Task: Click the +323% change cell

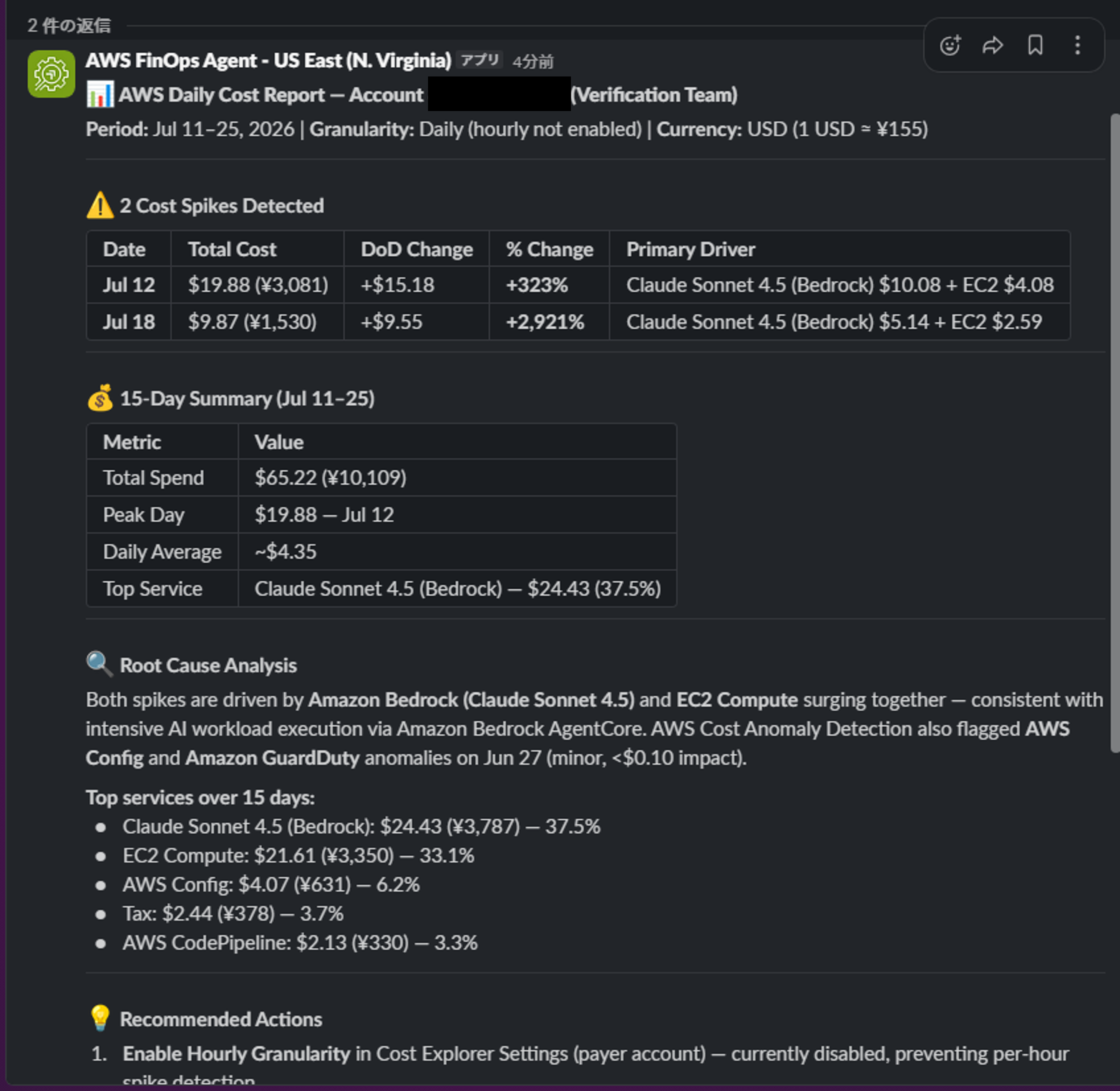Action: pos(537,285)
